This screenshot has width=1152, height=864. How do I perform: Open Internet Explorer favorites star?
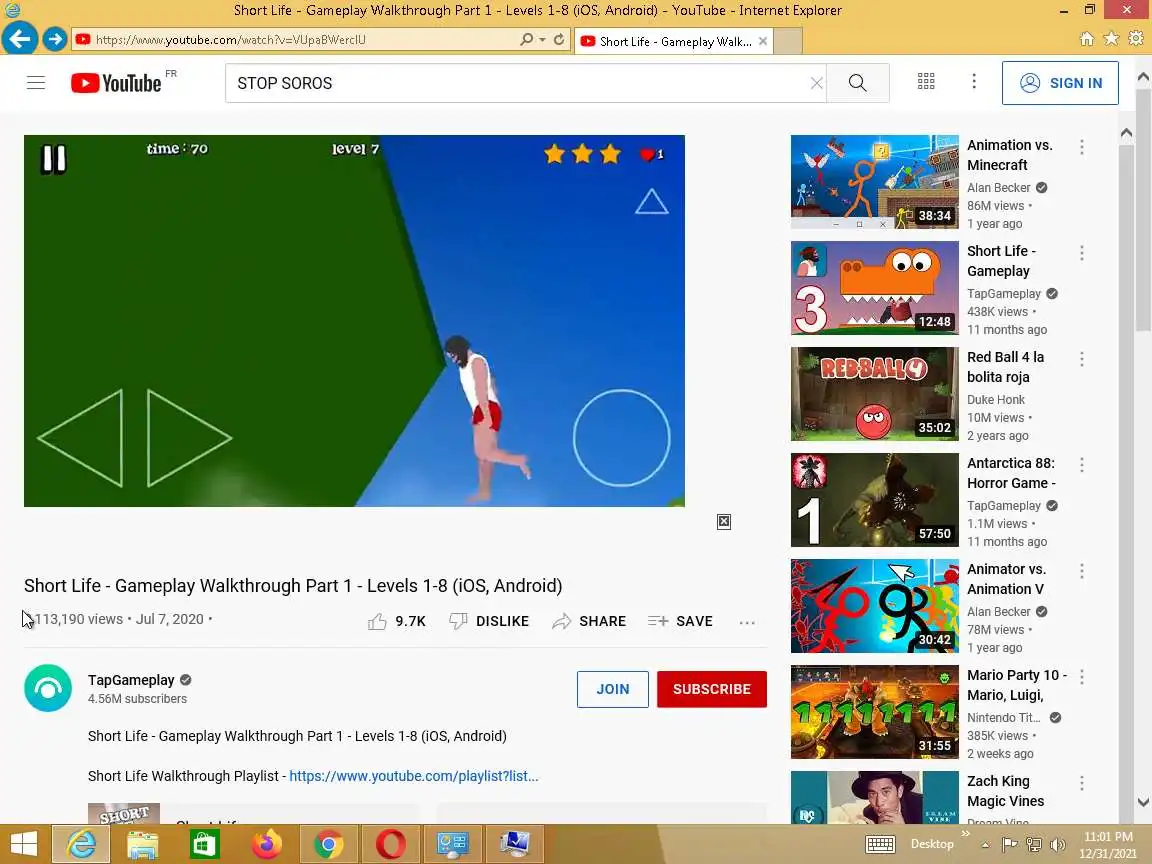1111,39
